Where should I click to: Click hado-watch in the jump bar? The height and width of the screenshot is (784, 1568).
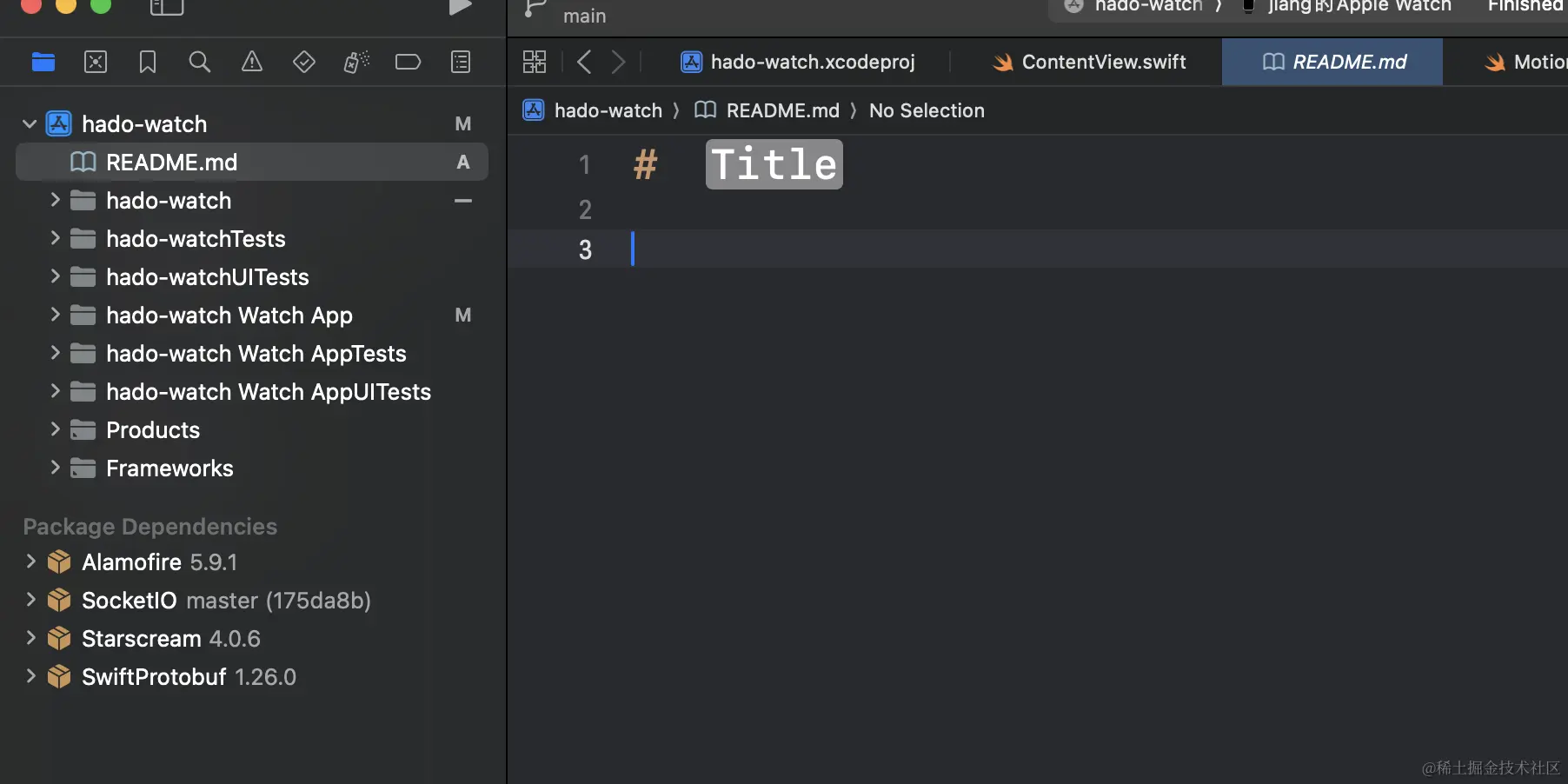(x=608, y=110)
